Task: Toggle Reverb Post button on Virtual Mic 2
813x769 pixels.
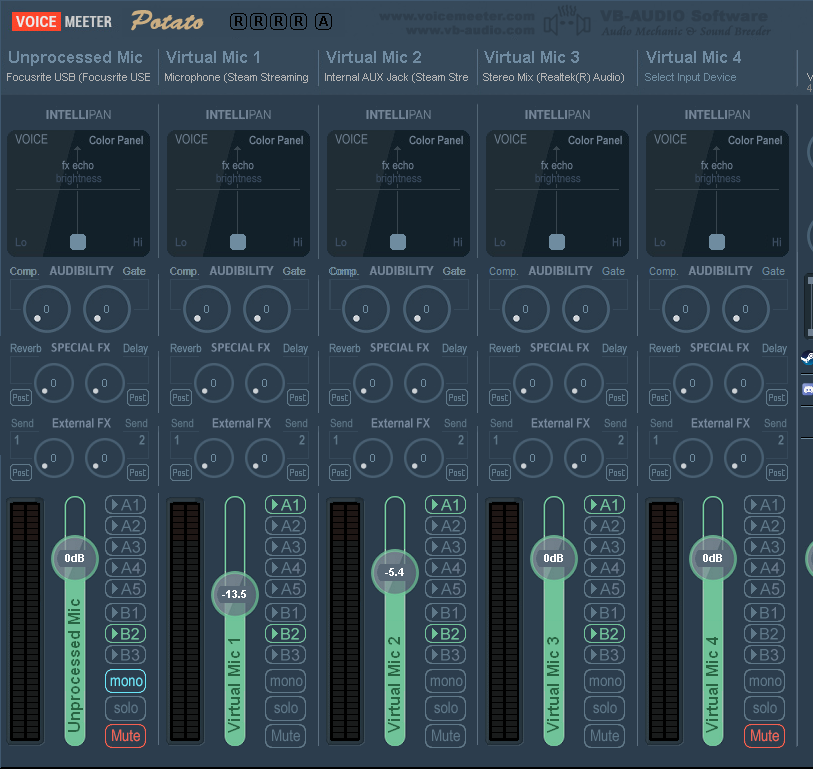Action: pyautogui.click(x=340, y=398)
